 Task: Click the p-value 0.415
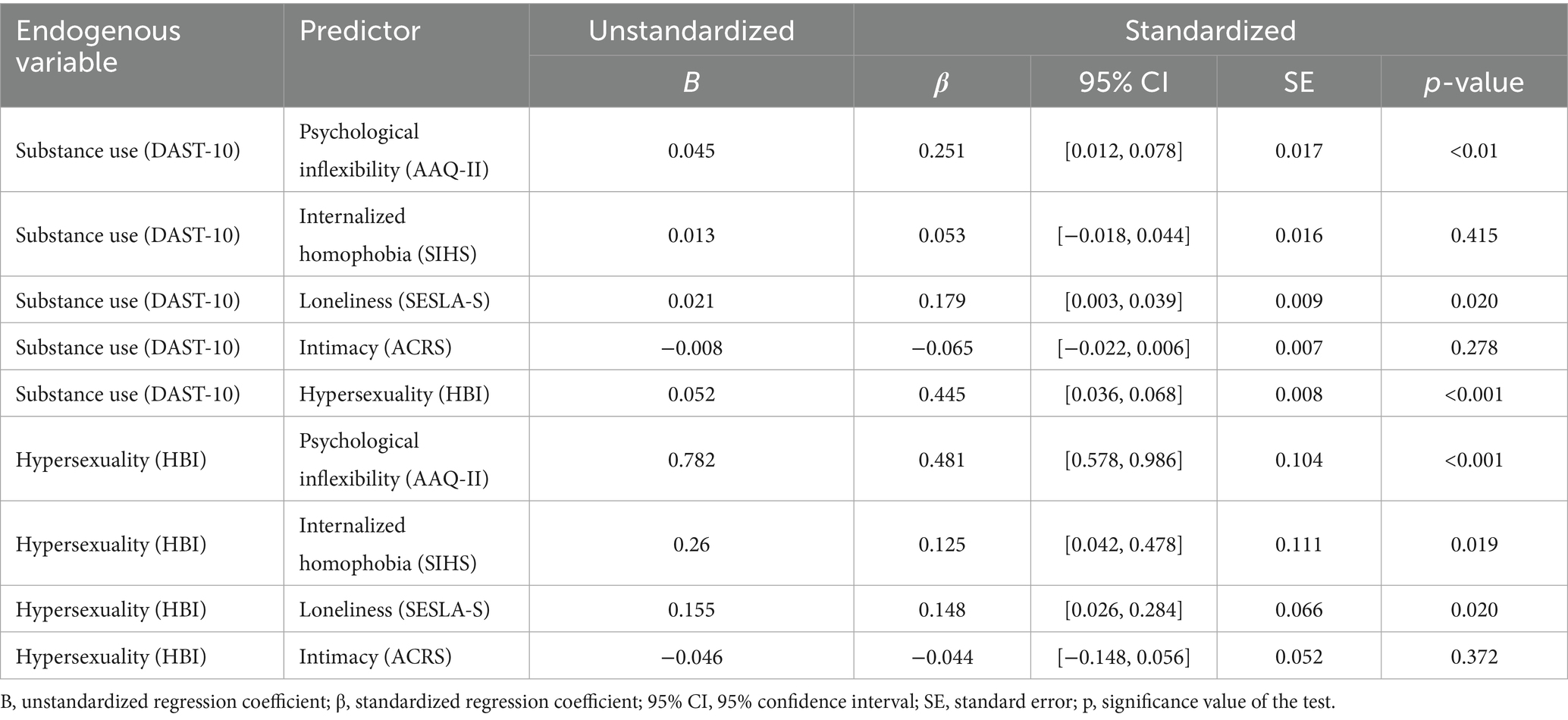pyautogui.click(x=1473, y=235)
